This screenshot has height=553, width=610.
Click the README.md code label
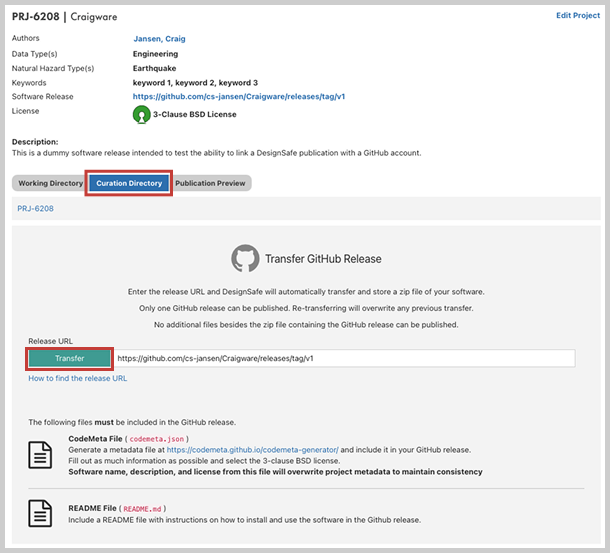point(144,509)
